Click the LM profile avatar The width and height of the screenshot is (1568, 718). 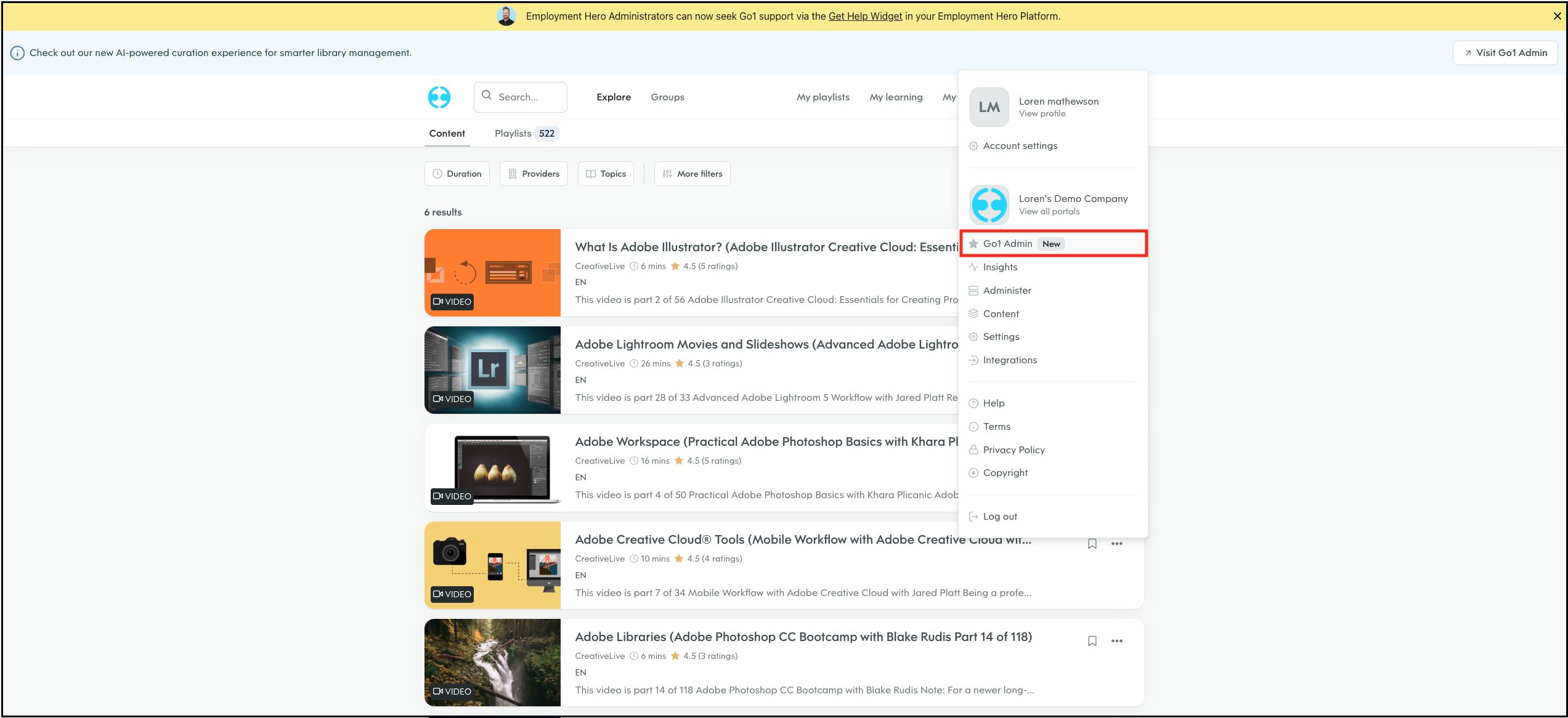click(x=989, y=107)
